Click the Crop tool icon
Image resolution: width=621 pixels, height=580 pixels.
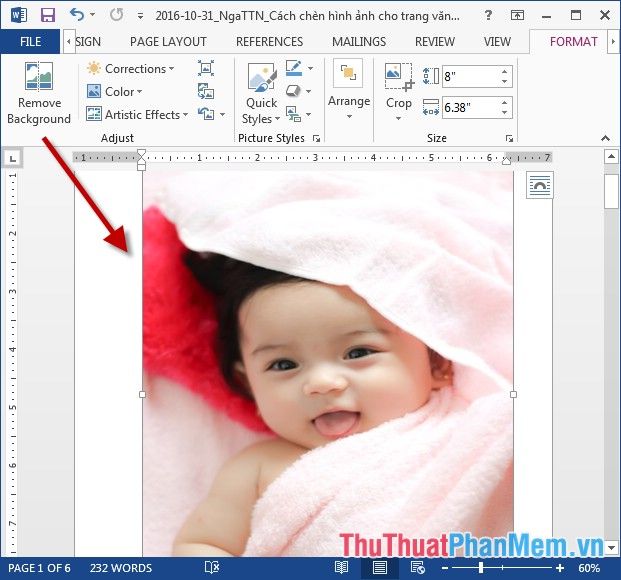[x=398, y=77]
